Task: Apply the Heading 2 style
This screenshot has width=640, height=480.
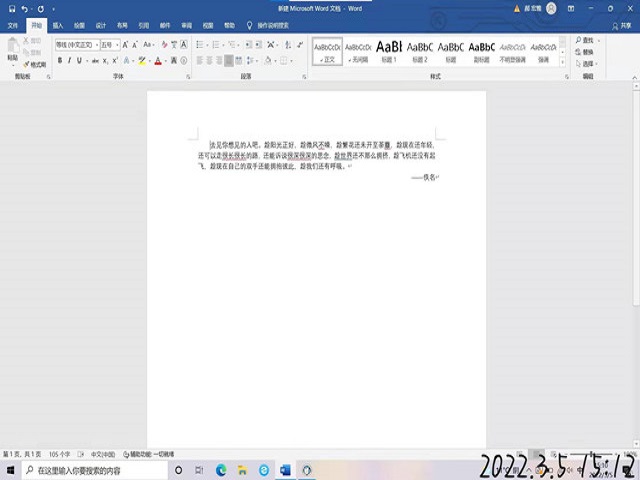Action: click(x=420, y=51)
